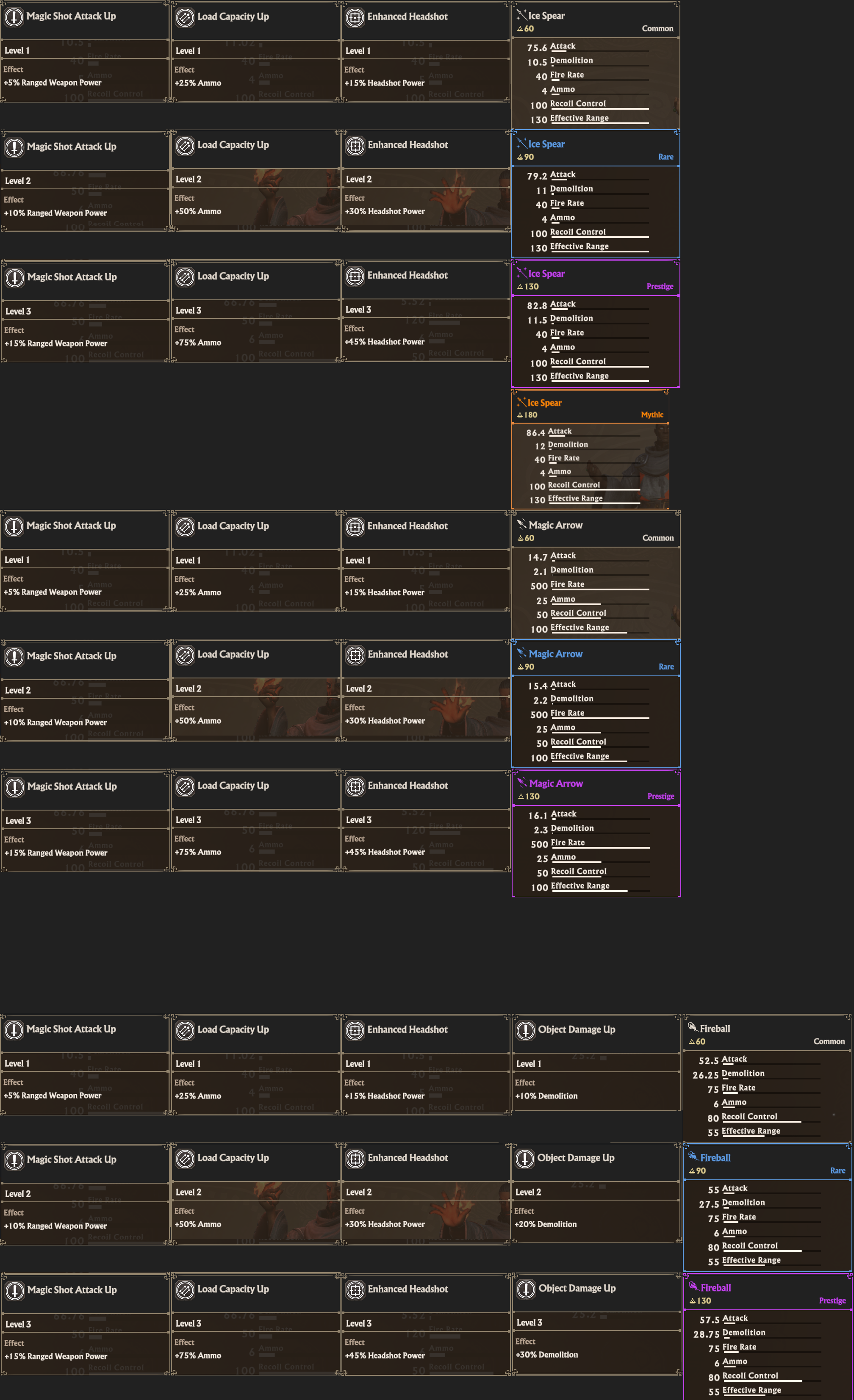Click the Fireball icon on Common card

coord(693,1027)
